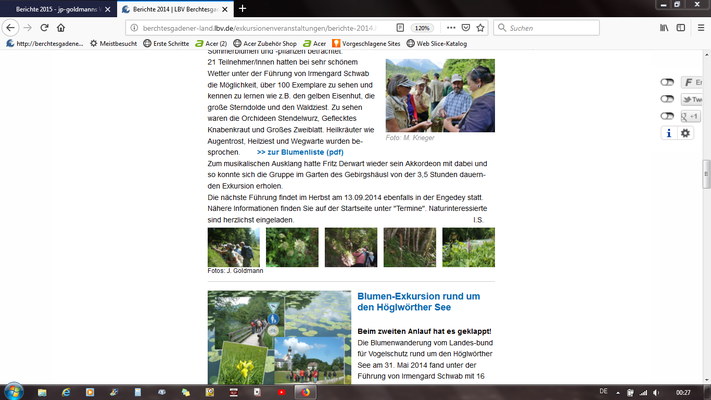Enable the Facebook share toggle
This screenshot has height=400, width=711.
tap(667, 82)
